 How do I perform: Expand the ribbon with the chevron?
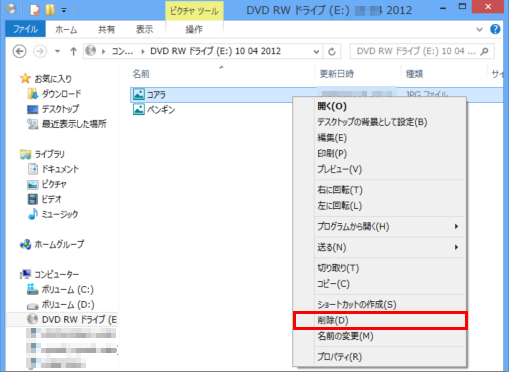479,29
